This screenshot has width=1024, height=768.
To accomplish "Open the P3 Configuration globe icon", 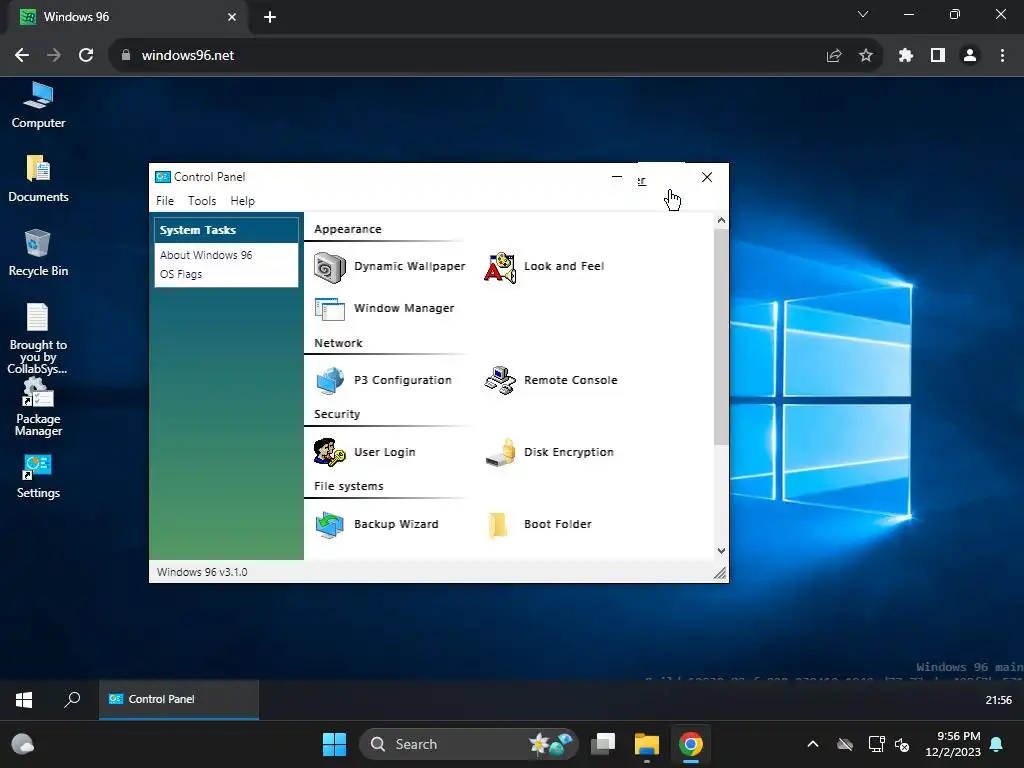I will [330, 381].
